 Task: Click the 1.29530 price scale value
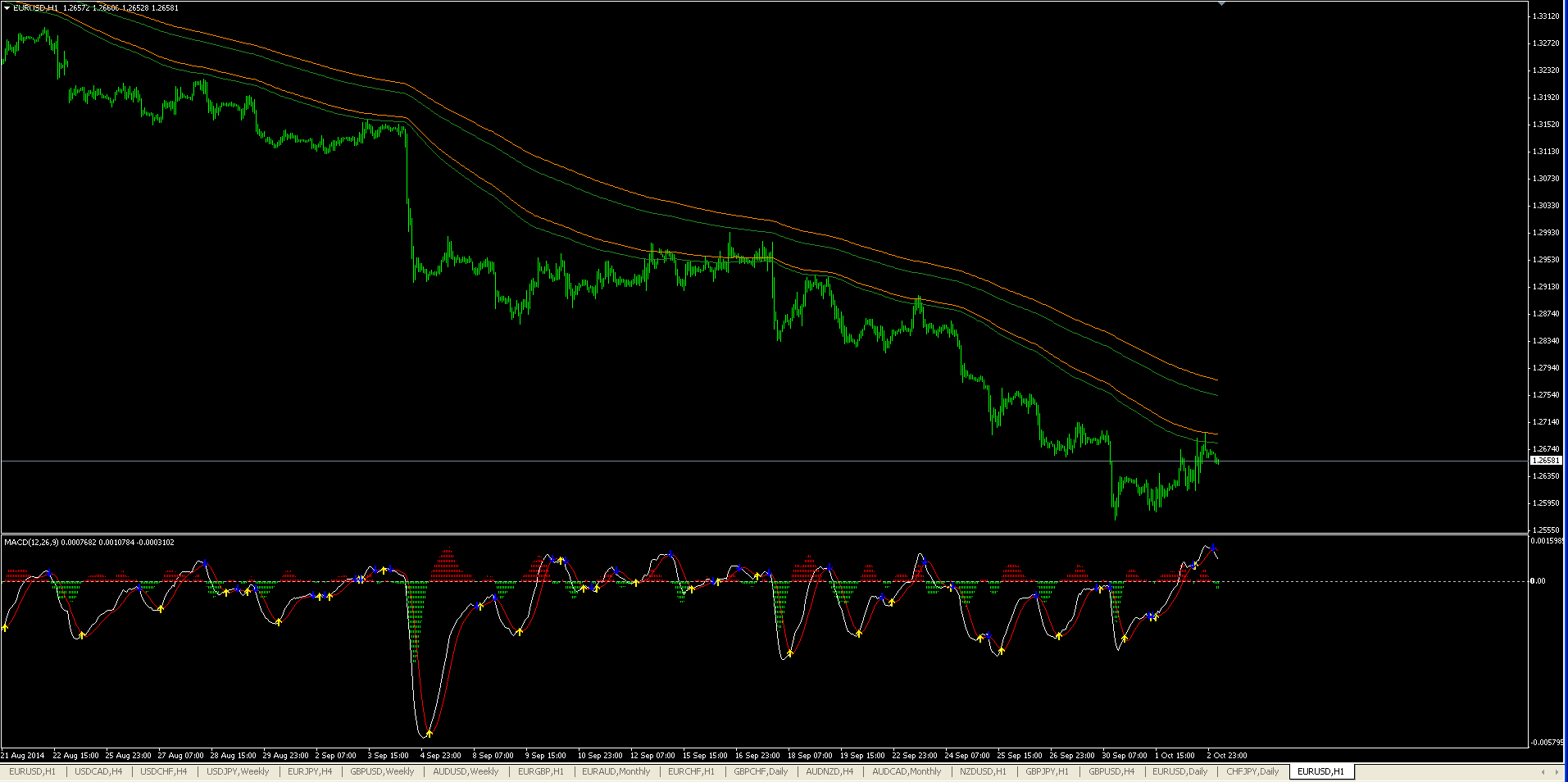click(x=1546, y=259)
